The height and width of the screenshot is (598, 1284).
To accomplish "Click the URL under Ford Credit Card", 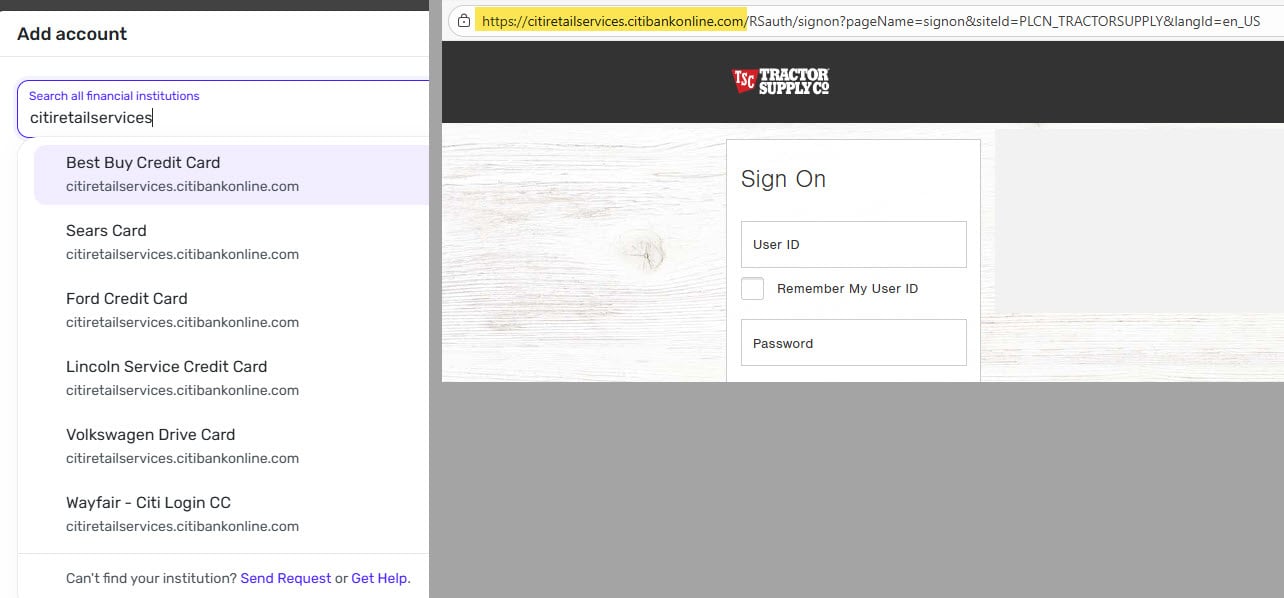I will pyautogui.click(x=182, y=322).
